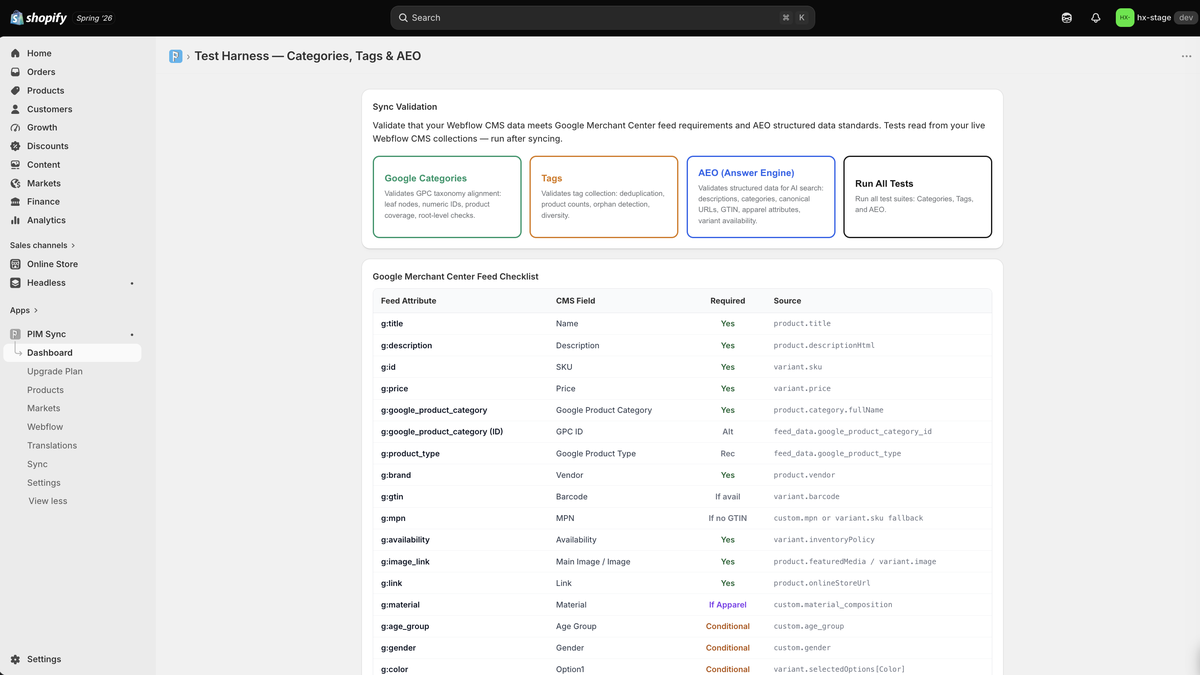The image size is (1200, 675).
Task: Expand the Apps section
Action: tap(23, 310)
